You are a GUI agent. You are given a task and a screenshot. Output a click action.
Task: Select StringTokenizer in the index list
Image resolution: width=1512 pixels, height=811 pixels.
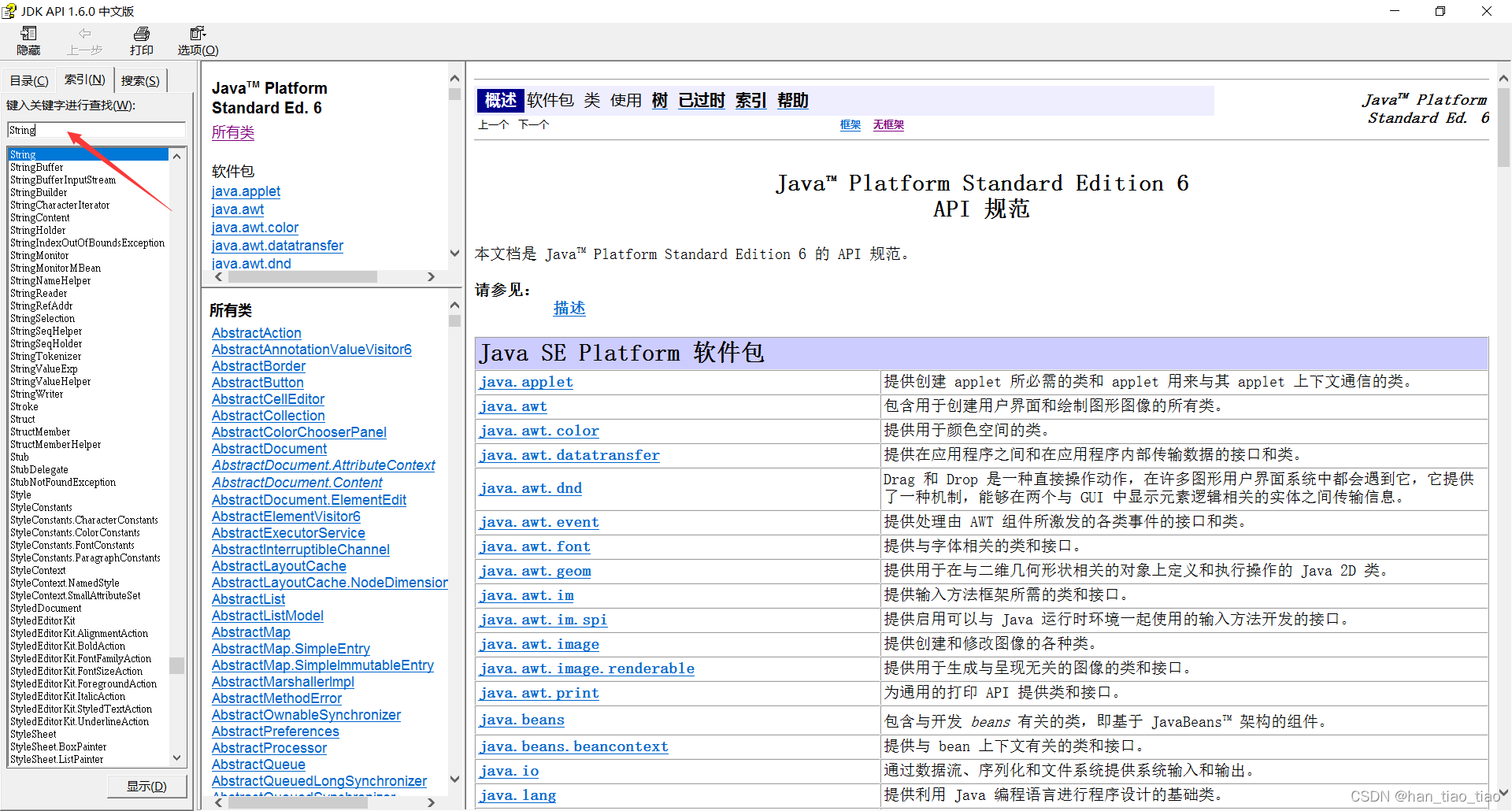(x=46, y=356)
